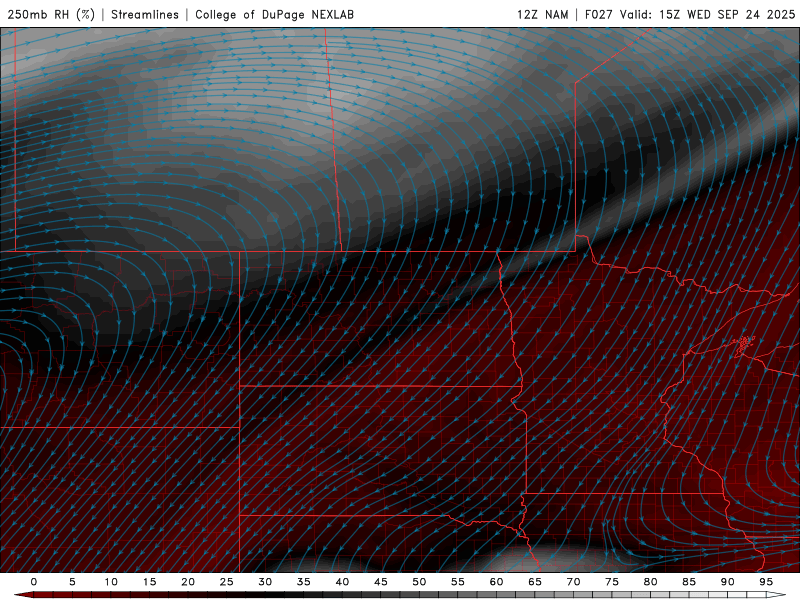Click the colorbar label '70'
This screenshot has width=800, height=600.
coord(573,582)
